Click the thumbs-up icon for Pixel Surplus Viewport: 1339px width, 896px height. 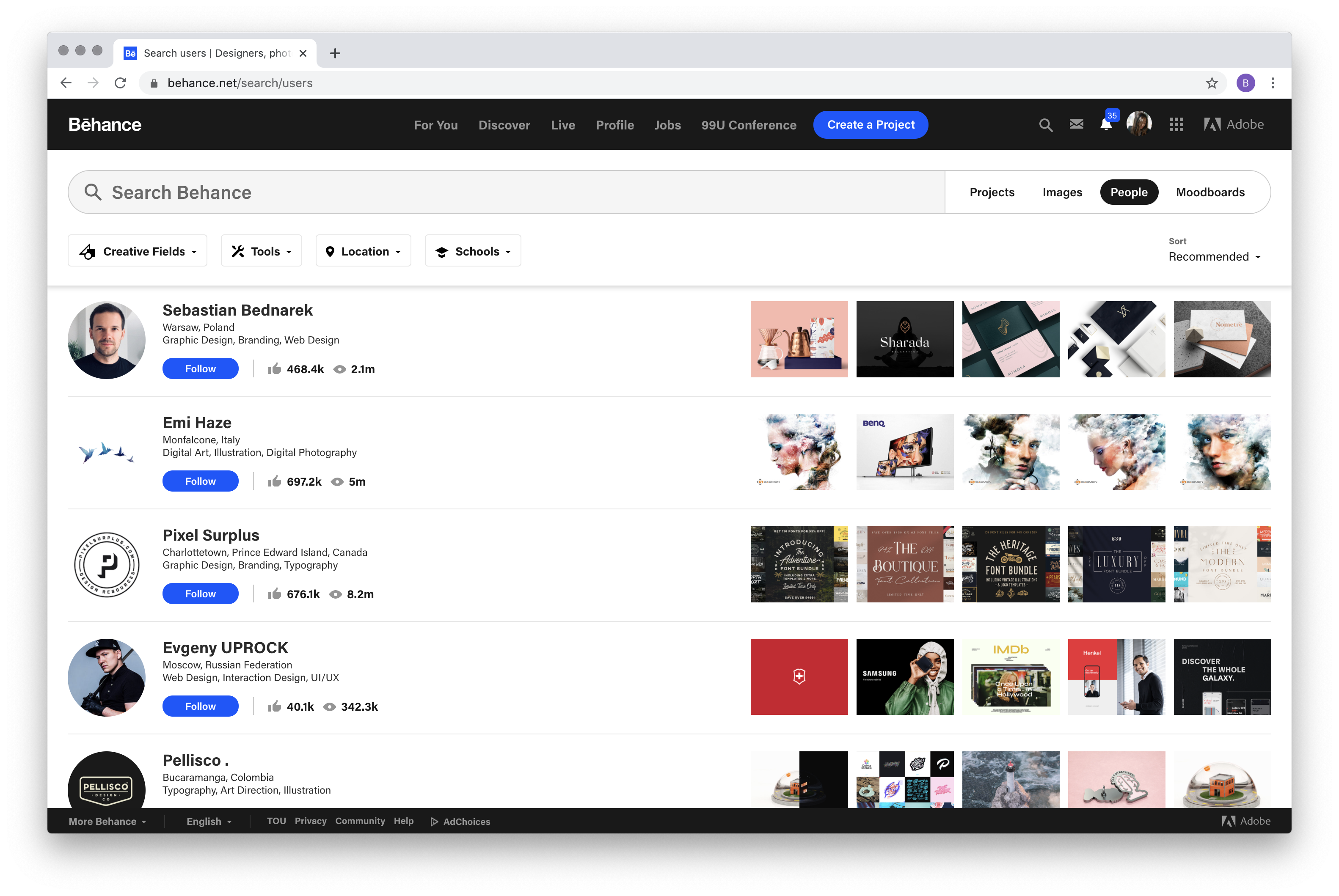click(274, 594)
